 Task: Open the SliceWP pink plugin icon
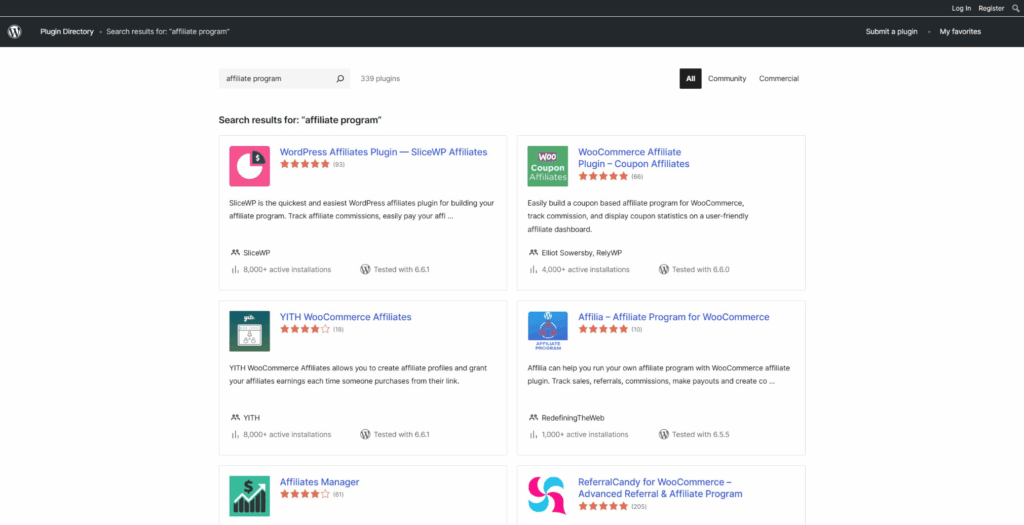point(249,166)
